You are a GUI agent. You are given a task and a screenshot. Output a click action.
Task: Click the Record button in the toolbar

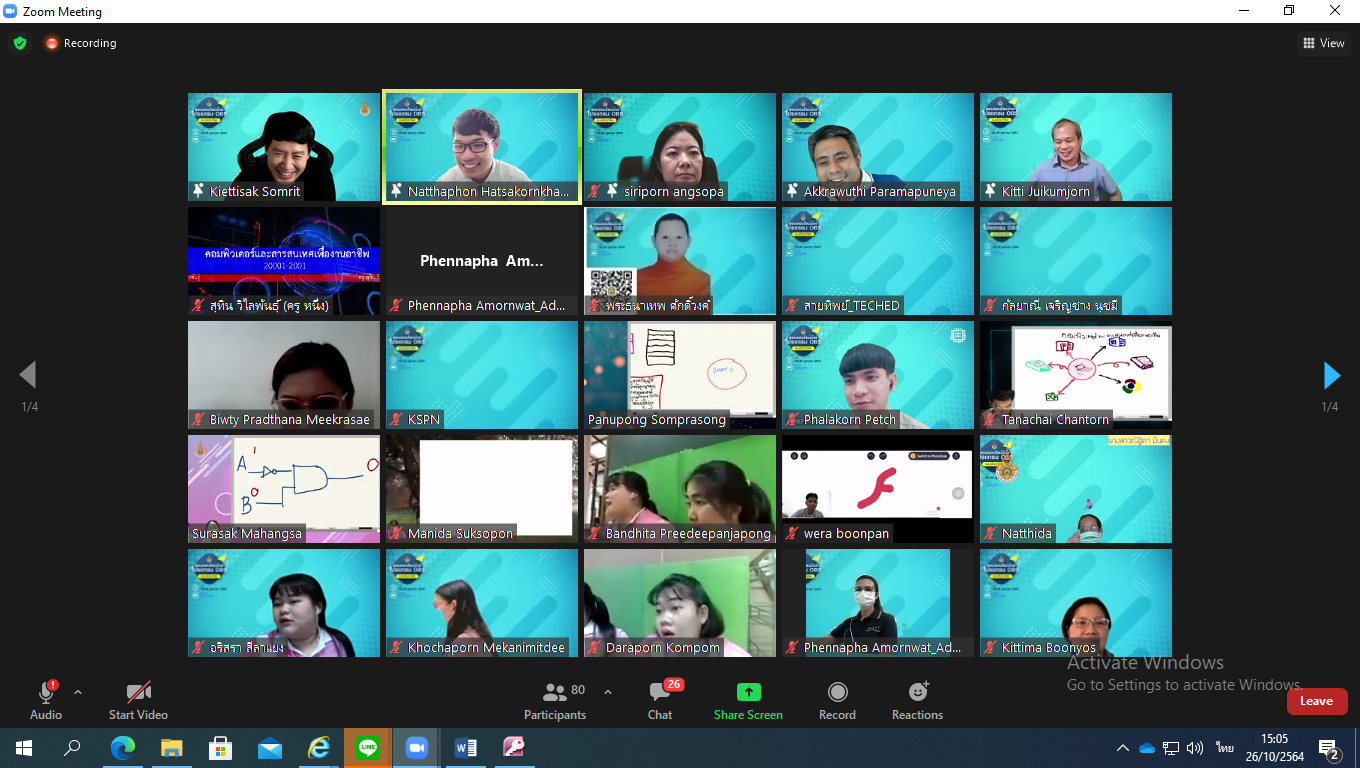pos(837,701)
